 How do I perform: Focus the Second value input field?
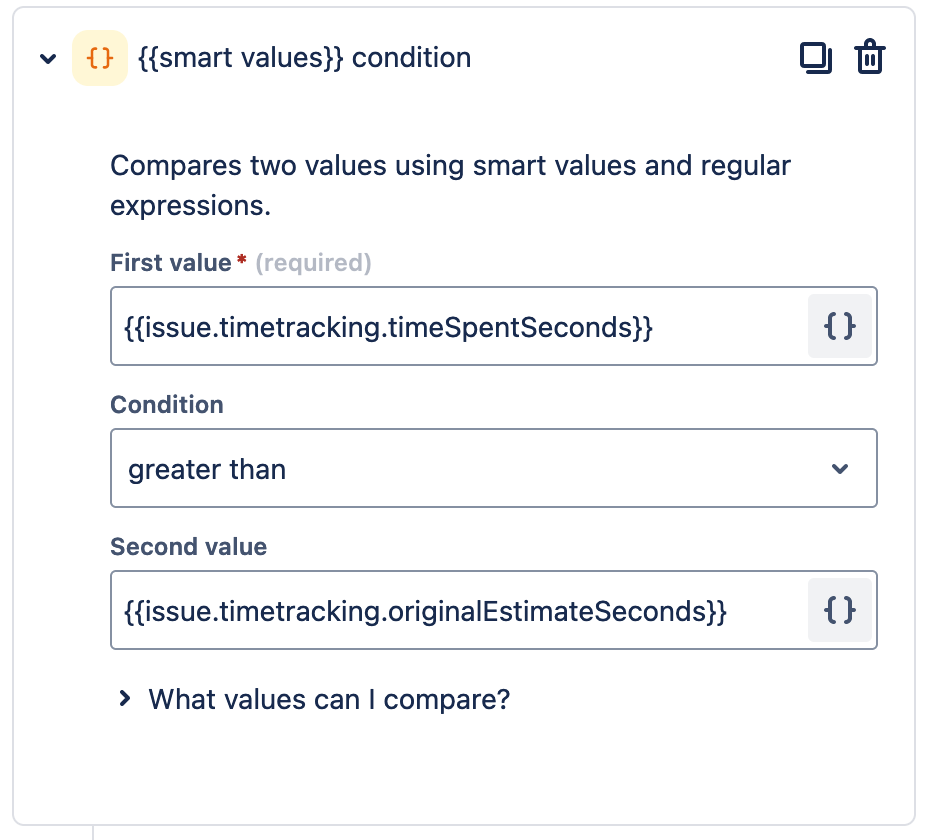click(x=458, y=610)
